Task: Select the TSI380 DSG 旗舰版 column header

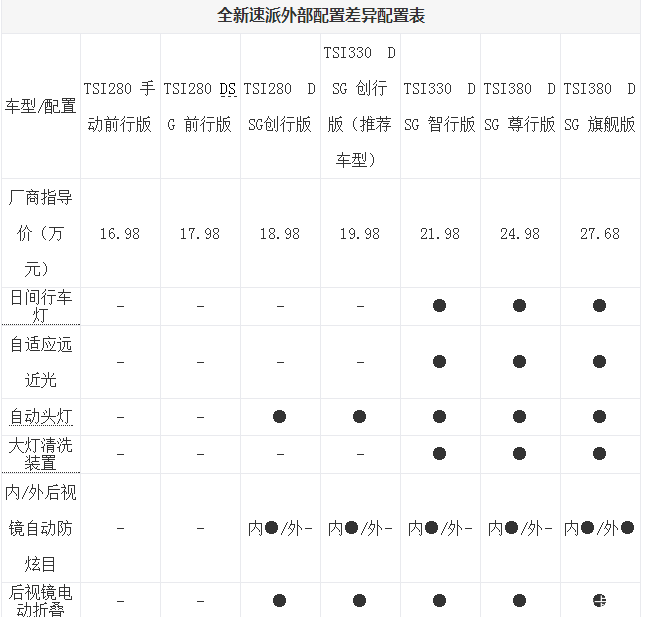Action: (599, 106)
